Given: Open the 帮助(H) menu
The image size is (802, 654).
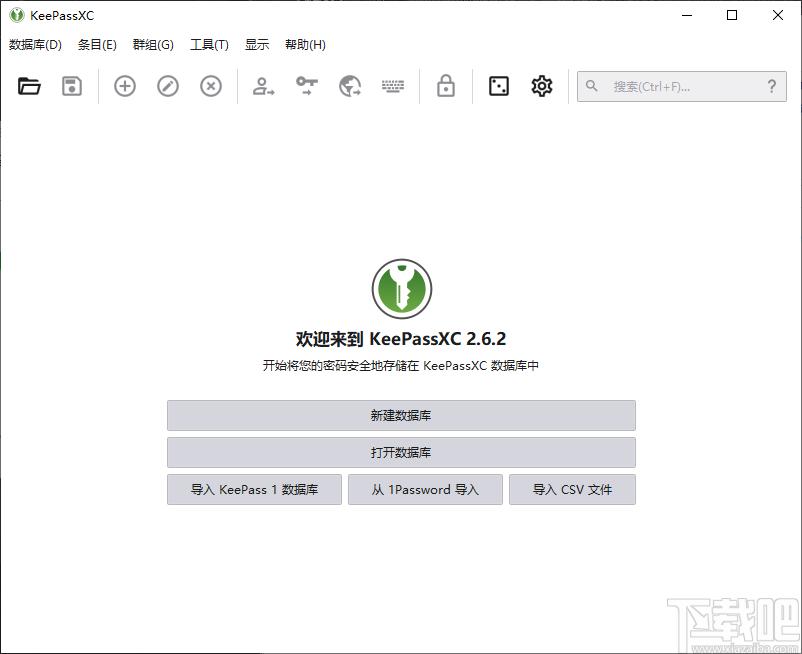Looking at the screenshot, I should pos(305,45).
